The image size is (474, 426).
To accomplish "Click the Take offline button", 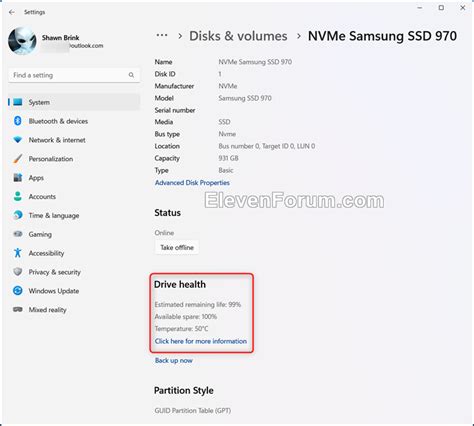I will coord(177,247).
